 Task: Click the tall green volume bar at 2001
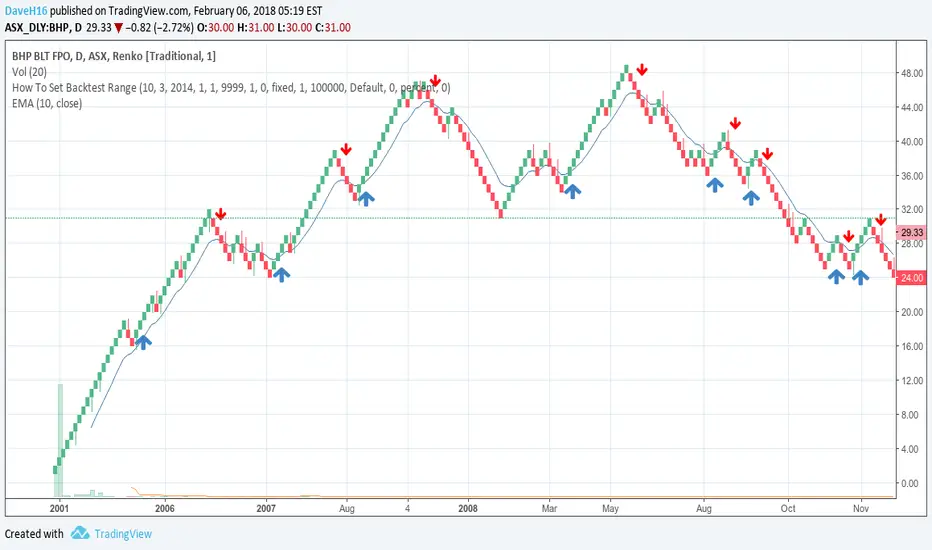click(60, 440)
